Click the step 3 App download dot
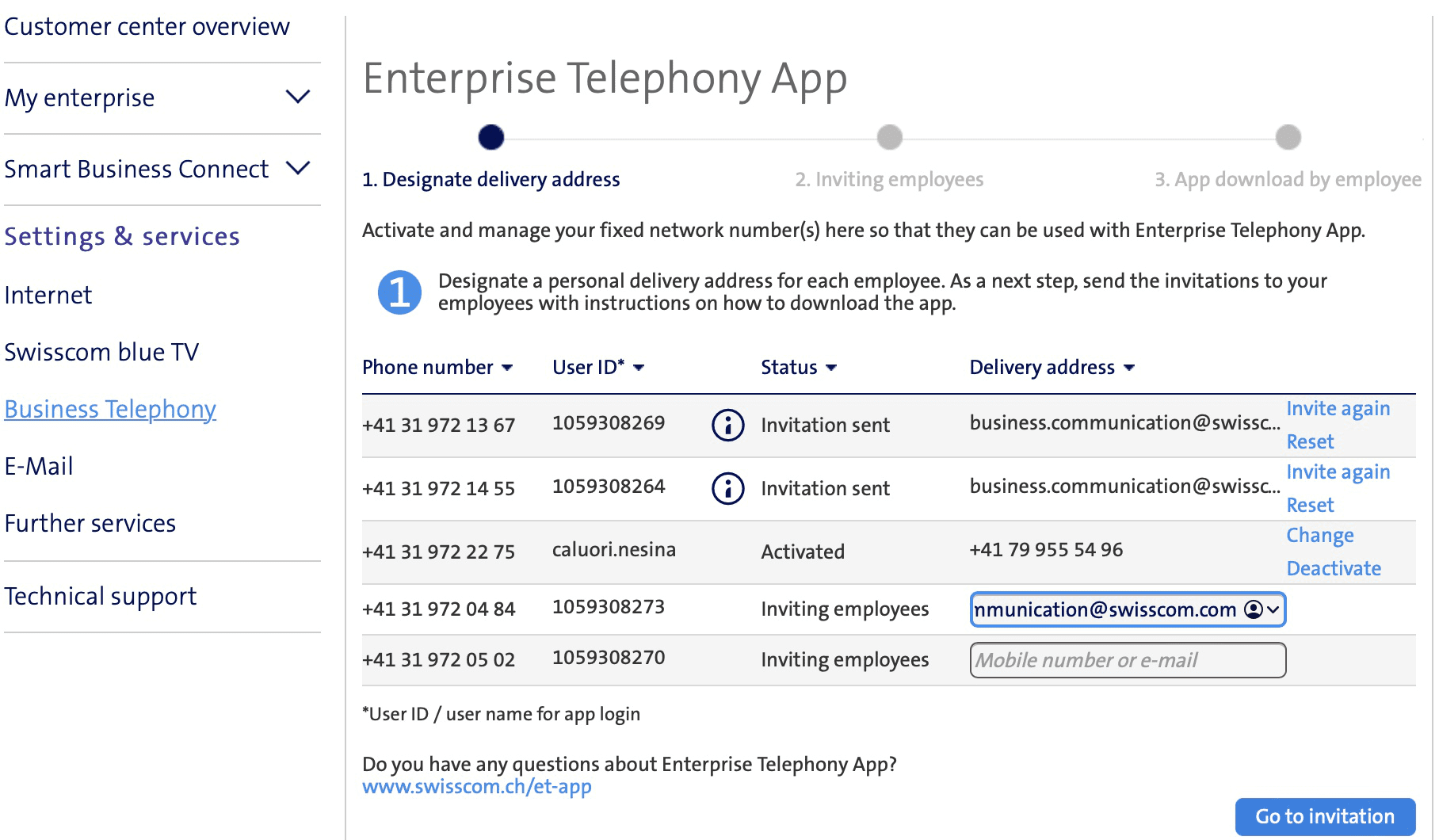Image resolution: width=1439 pixels, height=840 pixels. pyautogui.click(x=1288, y=137)
